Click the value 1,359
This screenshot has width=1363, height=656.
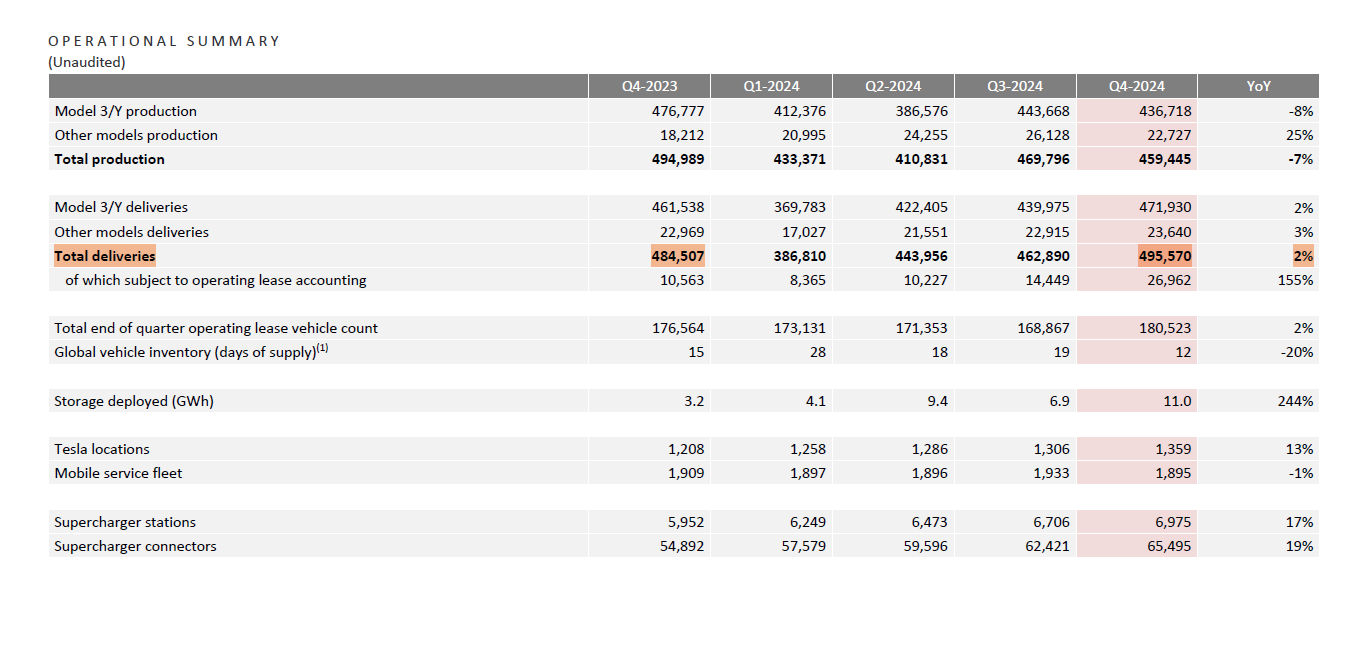pyautogui.click(x=1174, y=449)
